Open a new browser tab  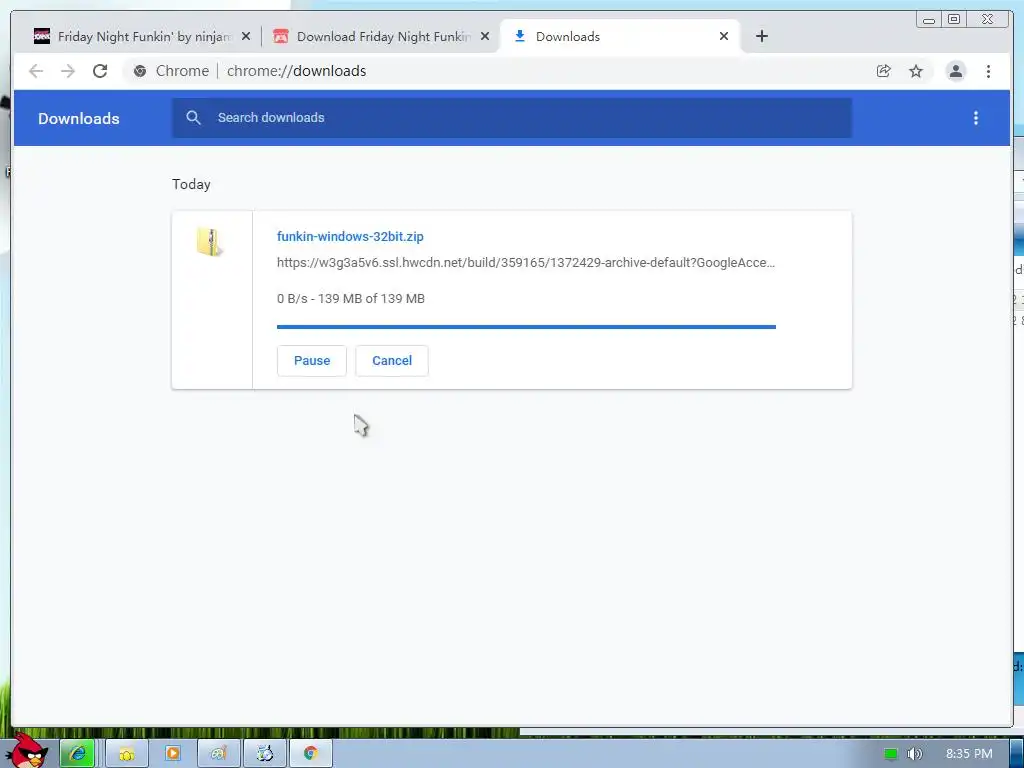[x=761, y=37]
